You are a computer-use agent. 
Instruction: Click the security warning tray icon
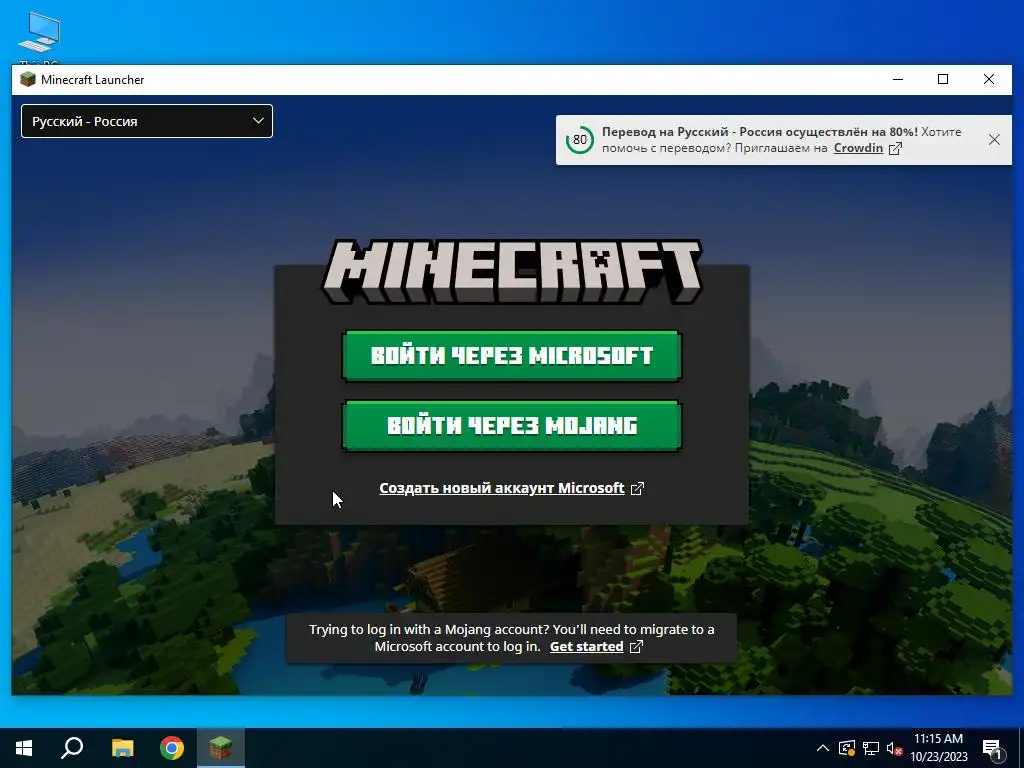pos(846,748)
